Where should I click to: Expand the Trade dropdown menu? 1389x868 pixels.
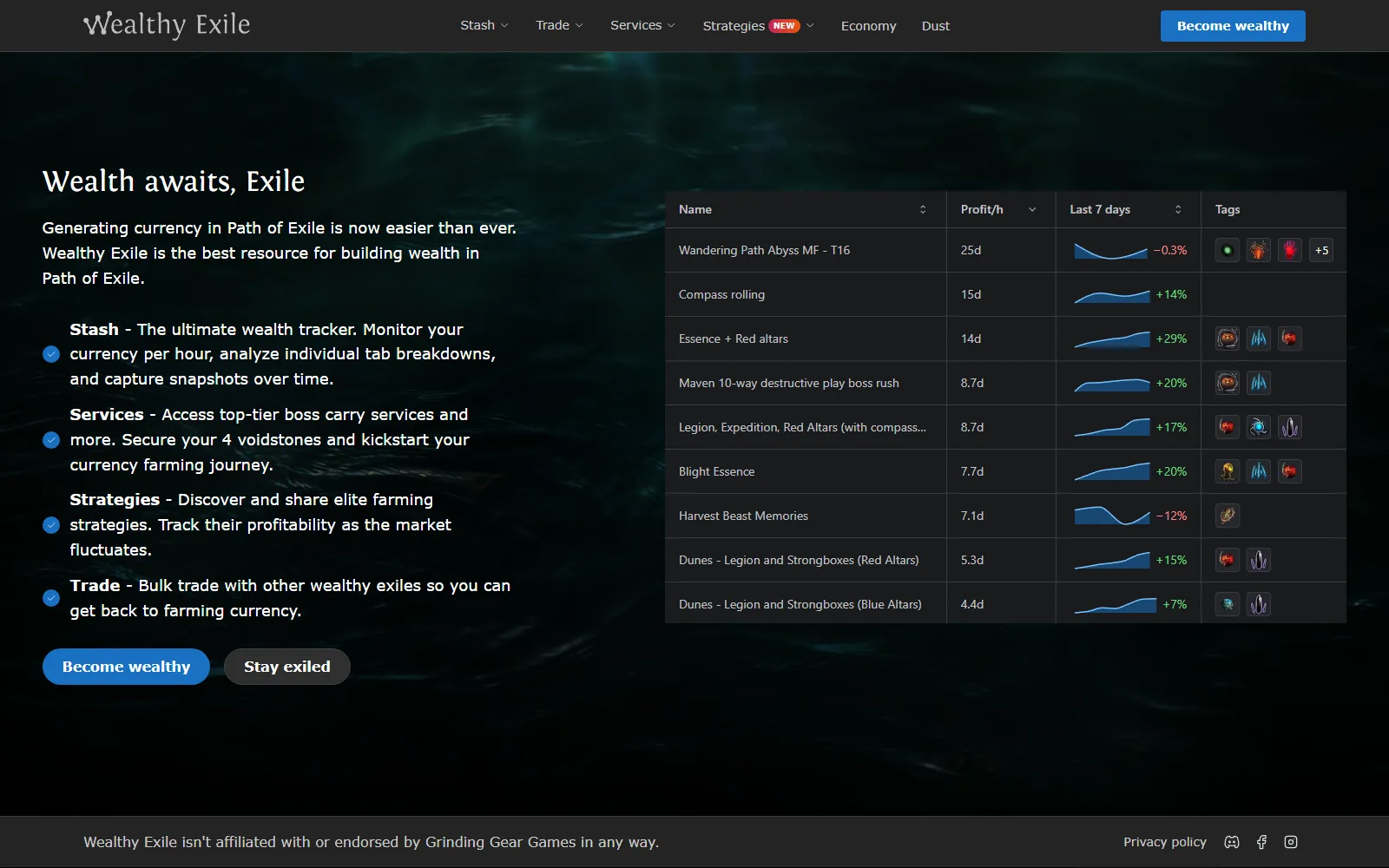tap(560, 25)
